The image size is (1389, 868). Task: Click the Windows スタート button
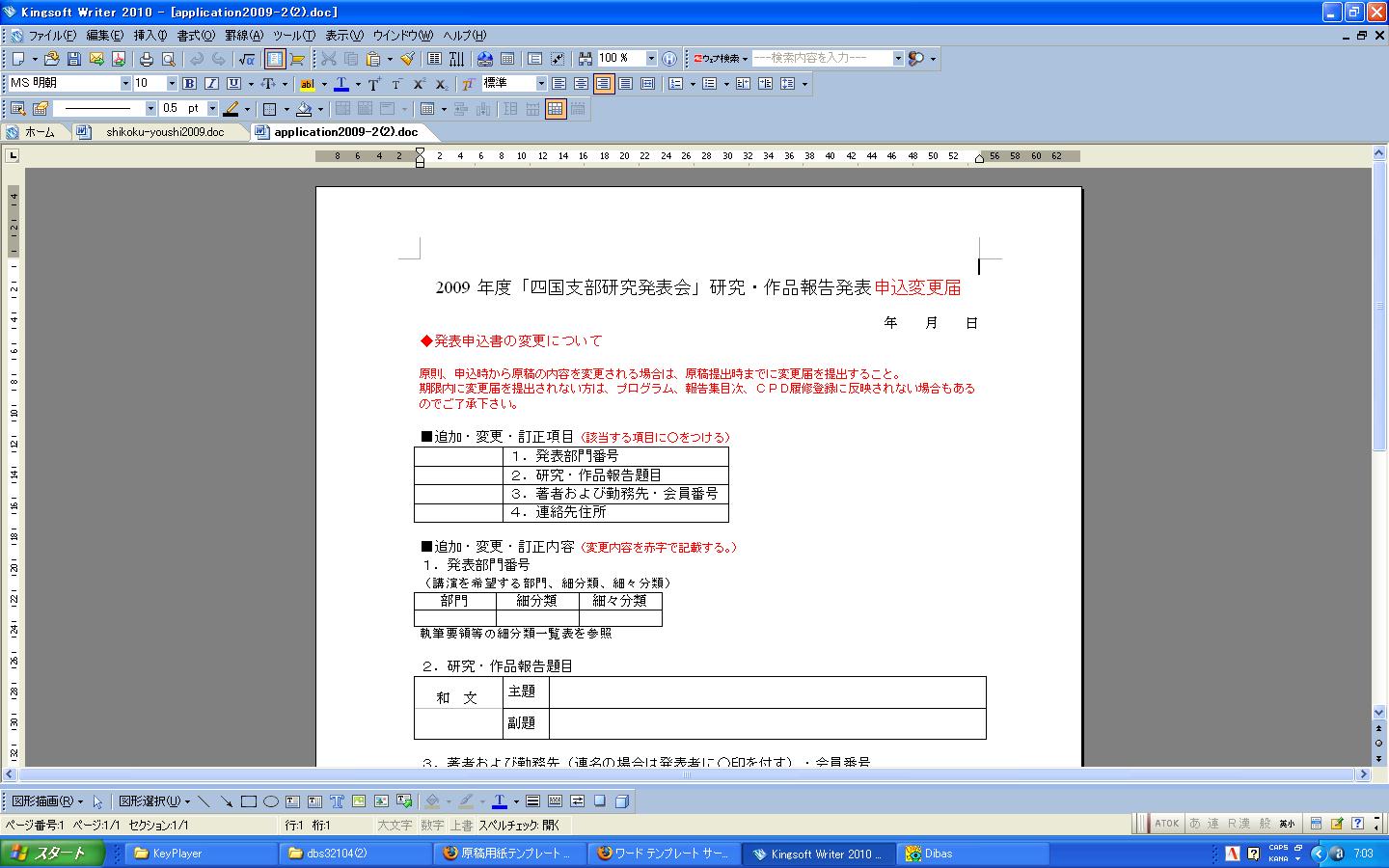50,854
